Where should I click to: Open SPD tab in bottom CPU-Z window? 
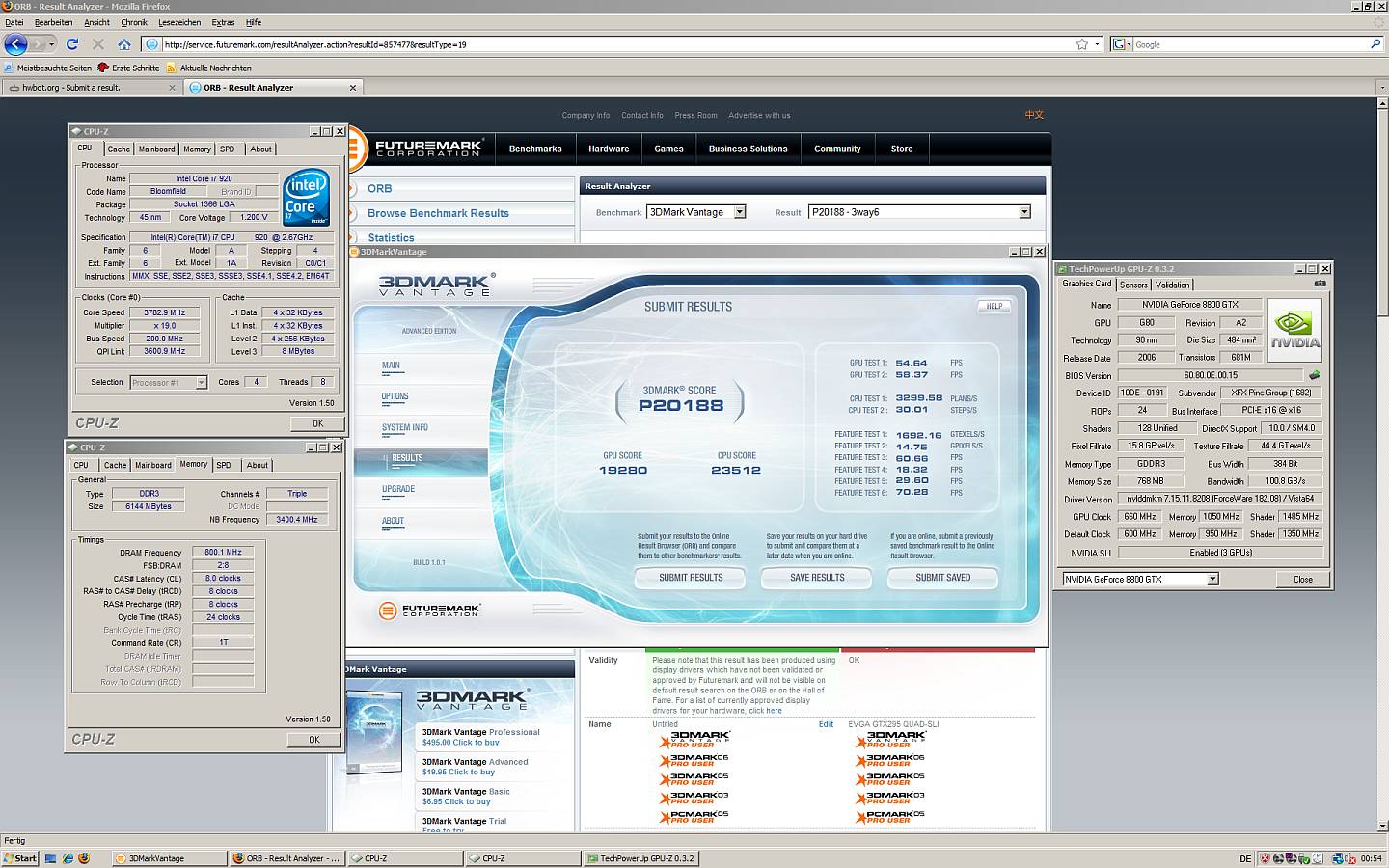pos(224,465)
